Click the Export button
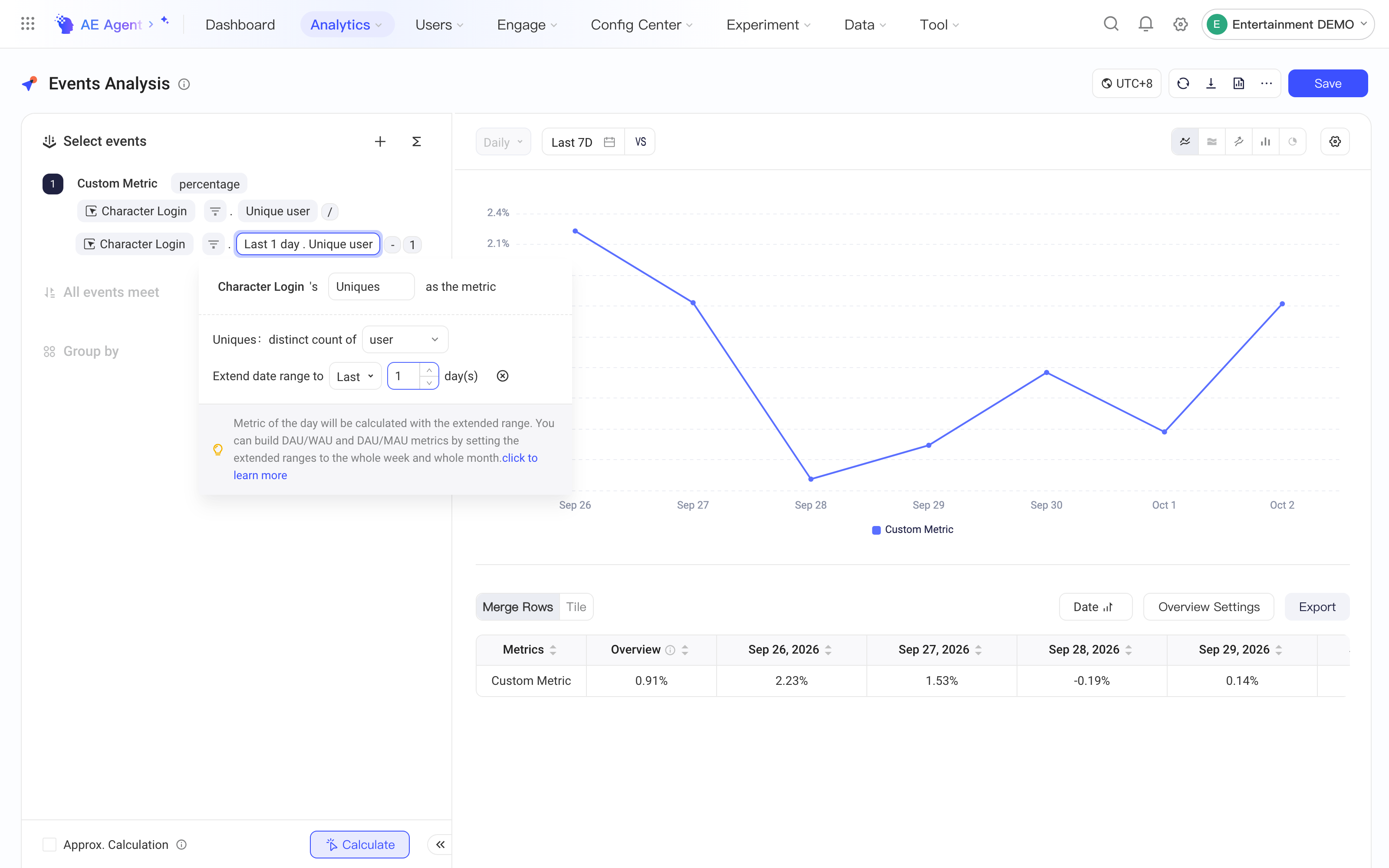 pos(1317,607)
